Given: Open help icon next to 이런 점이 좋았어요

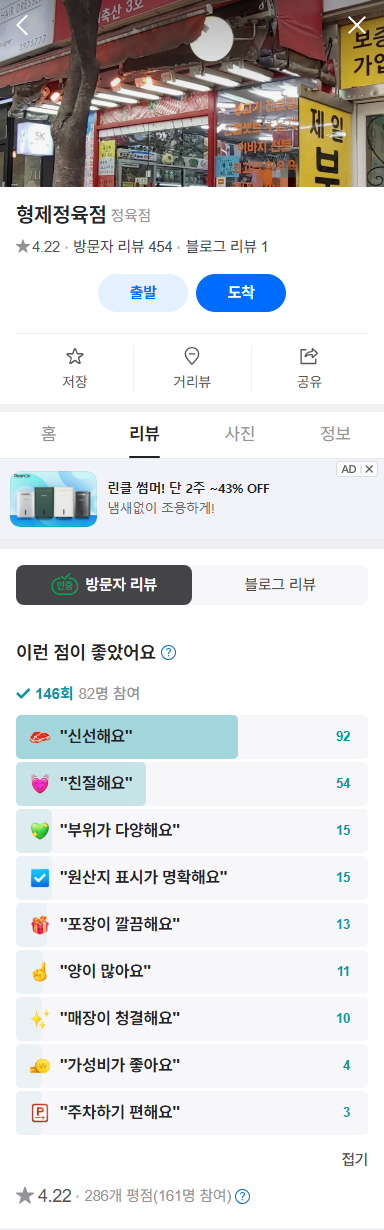Looking at the screenshot, I should tap(169, 653).
